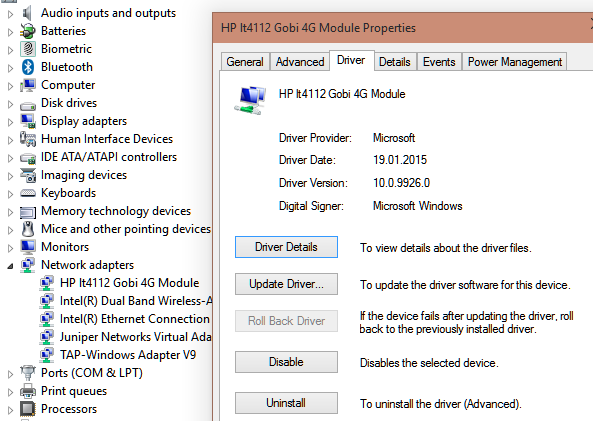Open the Advanced tab
Screen dimensions: 593x421
point(300,62)
